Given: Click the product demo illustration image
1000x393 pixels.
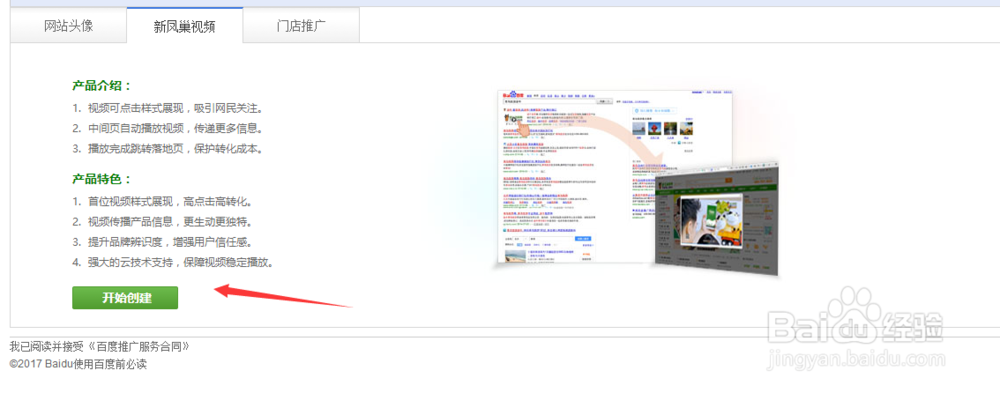Looking at the screenshot, I should pyautogui.click(x=638, y=183).
